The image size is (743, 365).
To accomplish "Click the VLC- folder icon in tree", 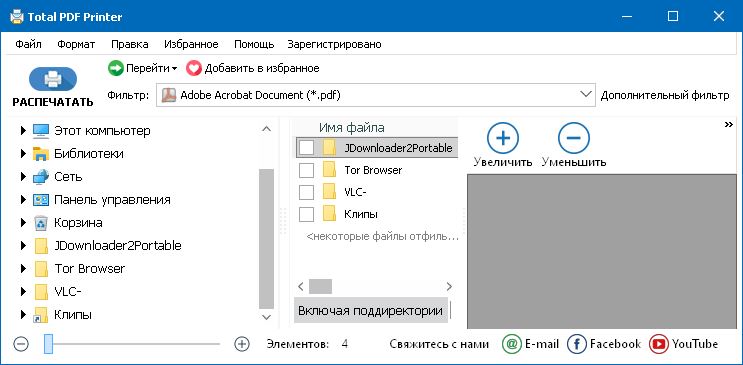I will pos(41,292).
